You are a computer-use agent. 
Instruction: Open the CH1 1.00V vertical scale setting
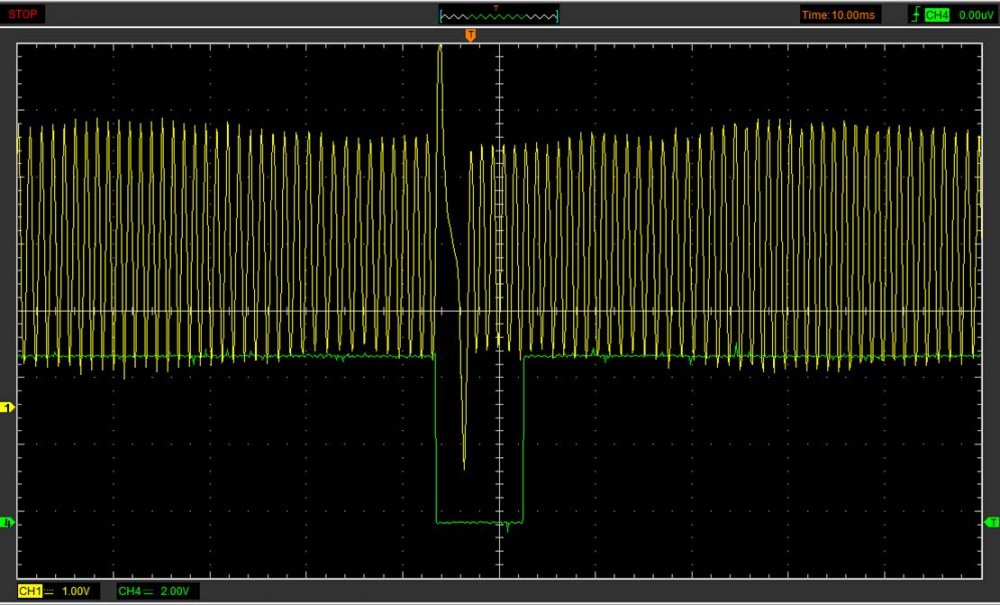click(76, 592)
